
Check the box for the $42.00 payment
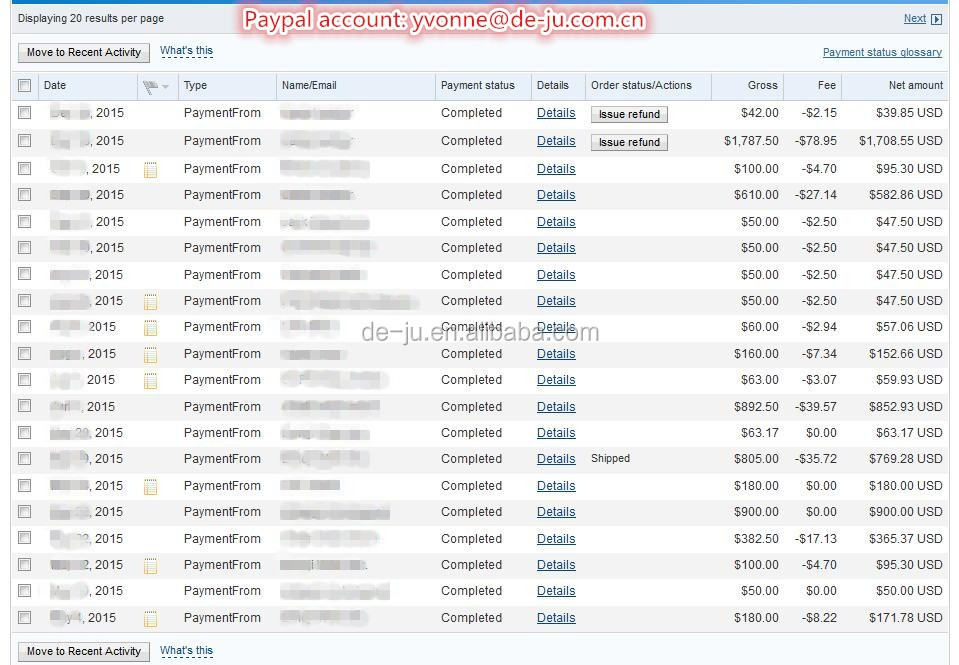(x=24, y=113)
